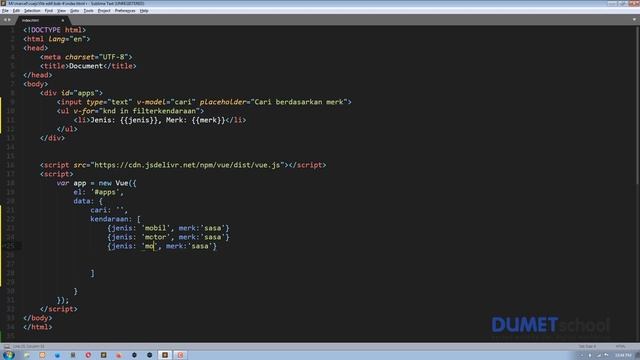Open olive square taskbar icon after red circle
This screenshot has width=640, height=360.
(103, 355)
